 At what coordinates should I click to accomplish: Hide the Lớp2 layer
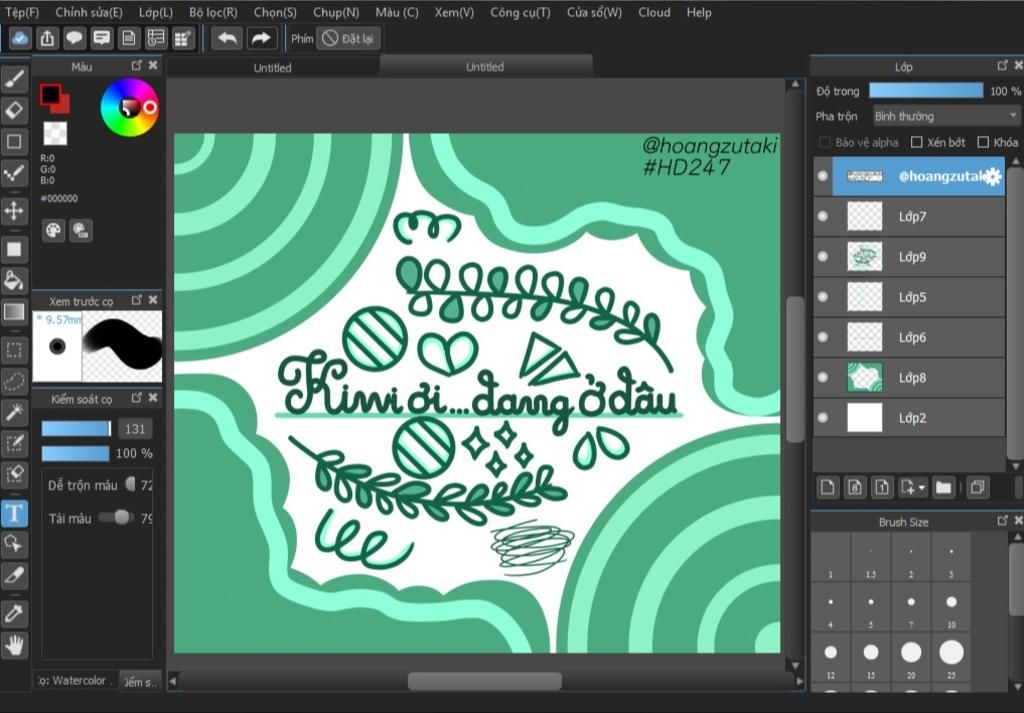[x=823, y=418]
